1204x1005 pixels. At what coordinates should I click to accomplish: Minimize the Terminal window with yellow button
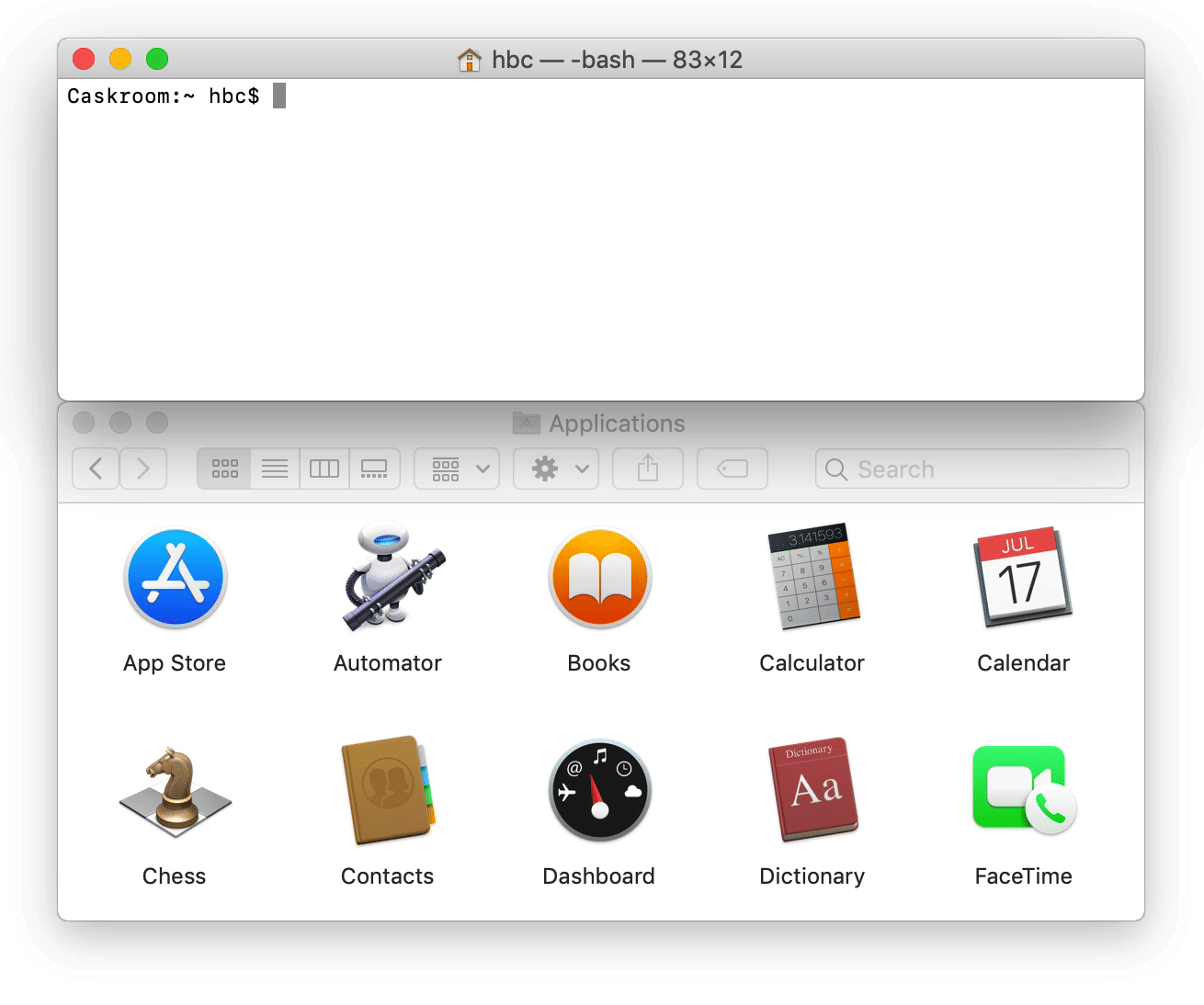(x=120, y=59)
